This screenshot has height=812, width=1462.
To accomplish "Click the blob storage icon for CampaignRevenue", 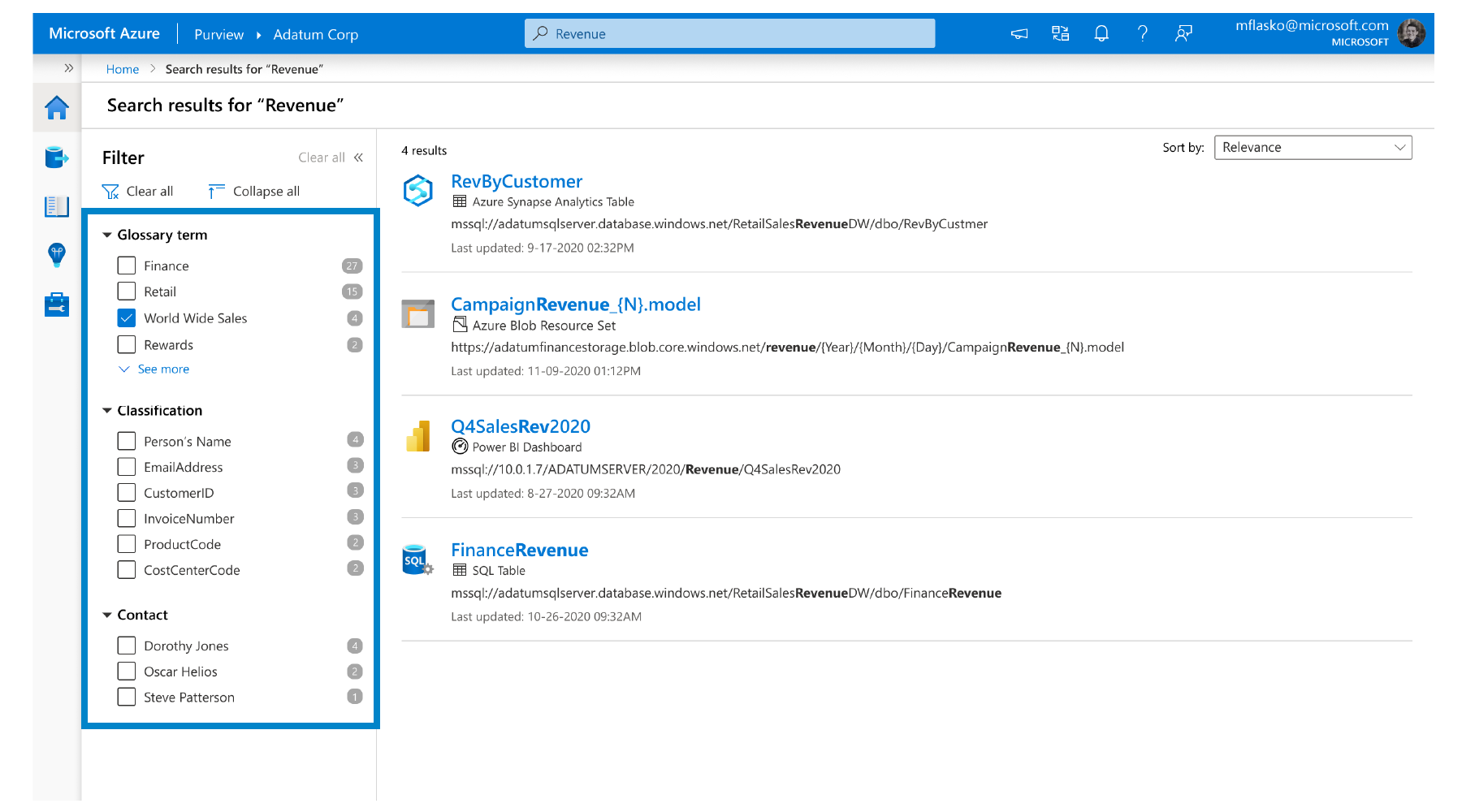I will (x=418, y=313).
